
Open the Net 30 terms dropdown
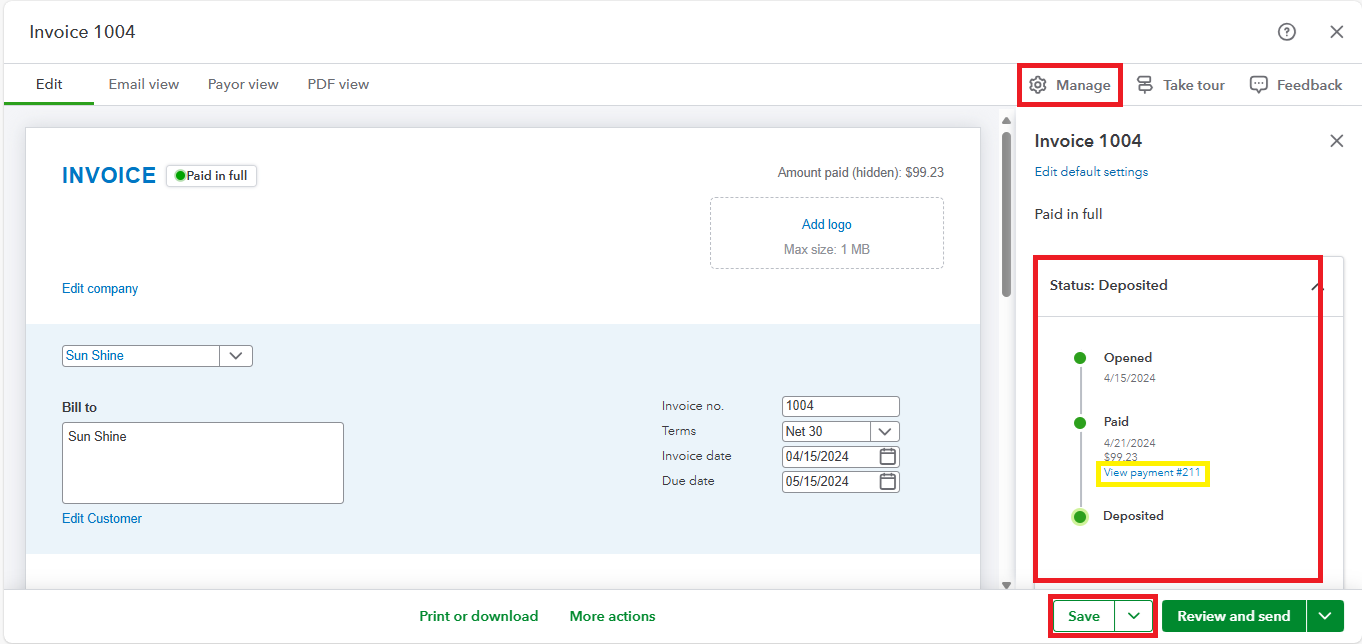pos(885,431)
